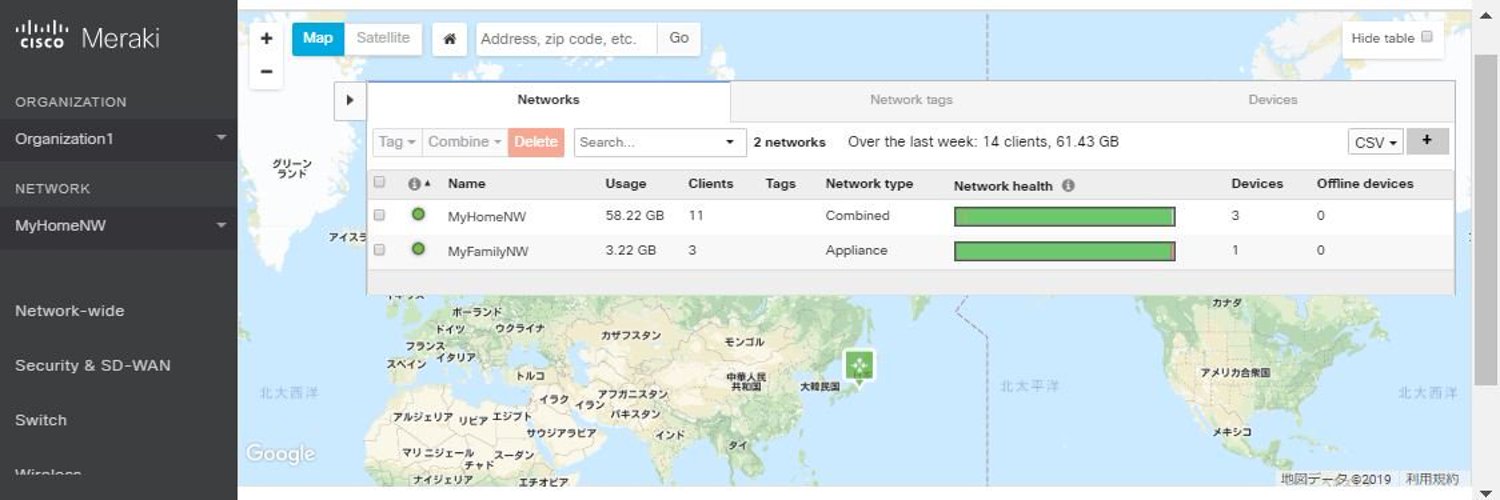Click the 58.22 GB usage cell

(x=635, y=216)
